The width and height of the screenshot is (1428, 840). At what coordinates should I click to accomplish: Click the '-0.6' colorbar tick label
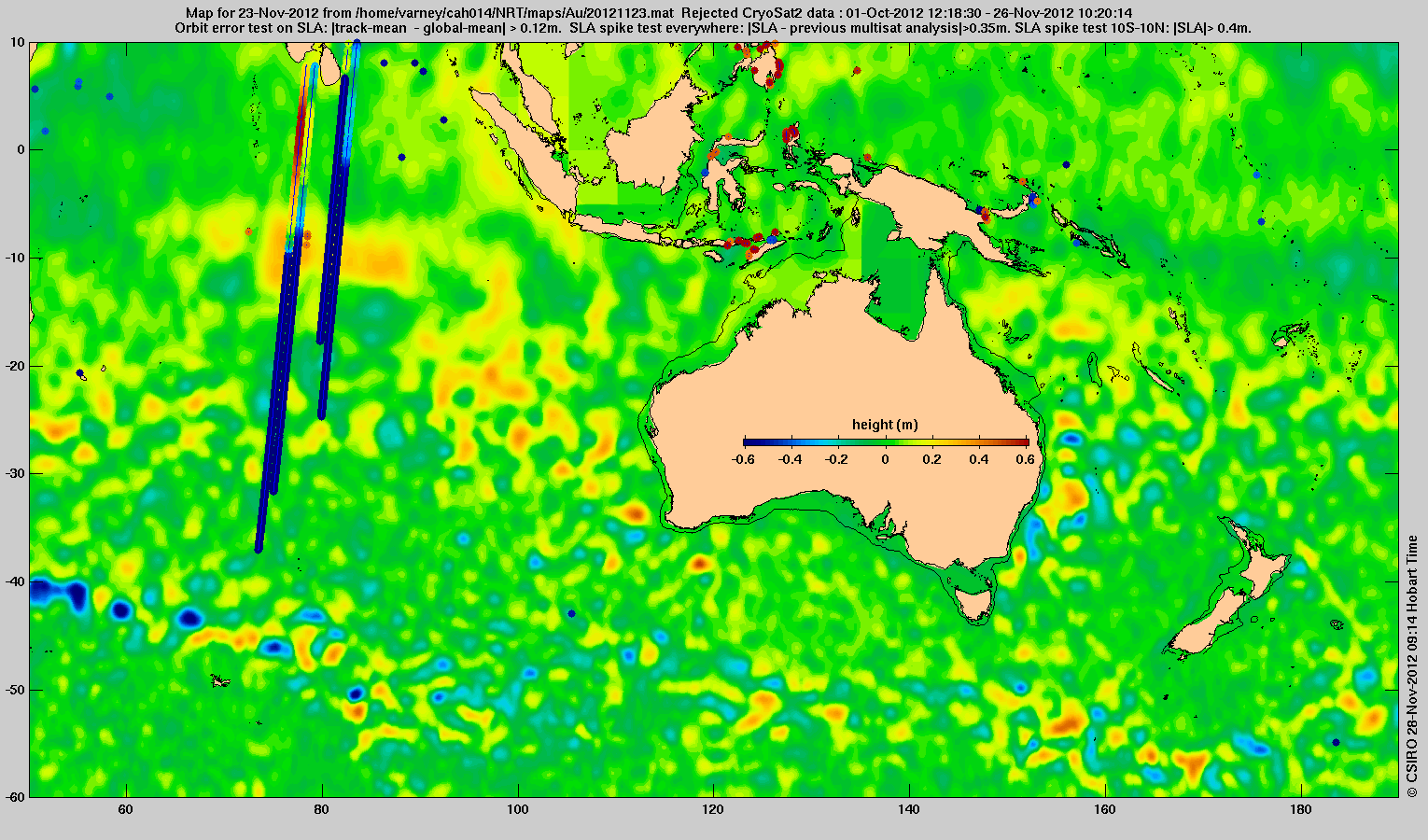[x=743, y=459]
